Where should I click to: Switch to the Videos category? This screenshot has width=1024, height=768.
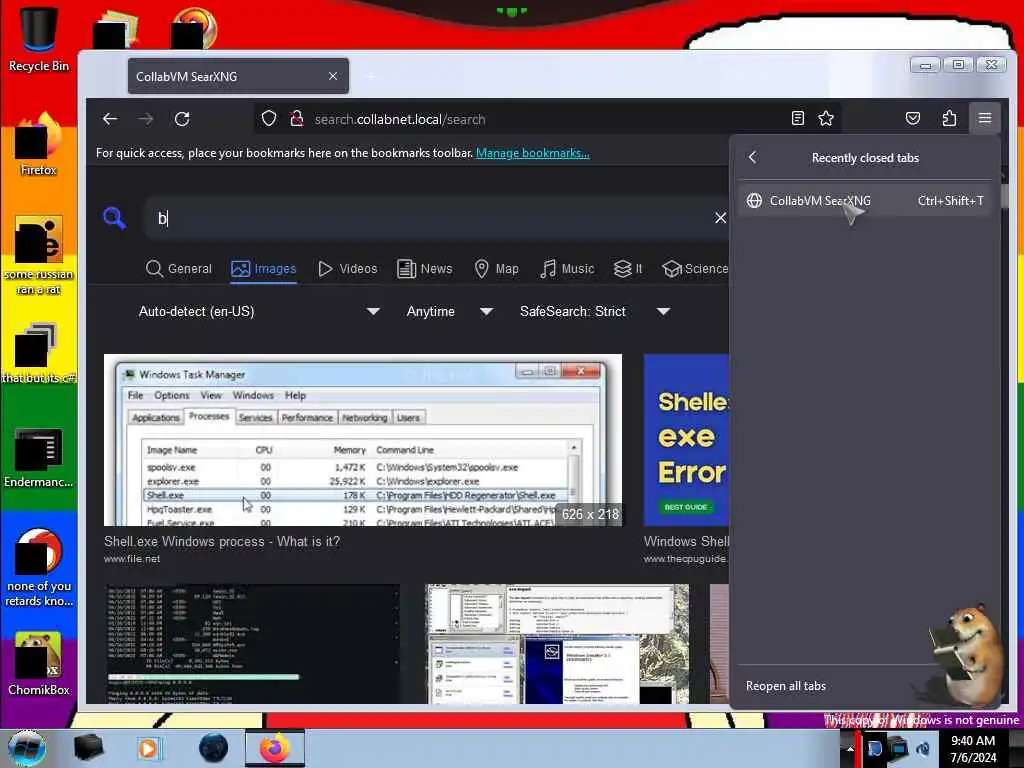pos(347,268)
